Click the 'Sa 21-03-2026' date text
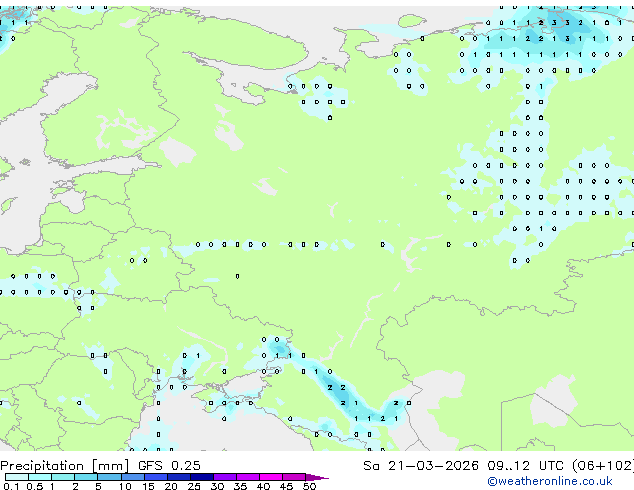Image resolution: width=634 pixels, height=490 pixels. point(421,466)
